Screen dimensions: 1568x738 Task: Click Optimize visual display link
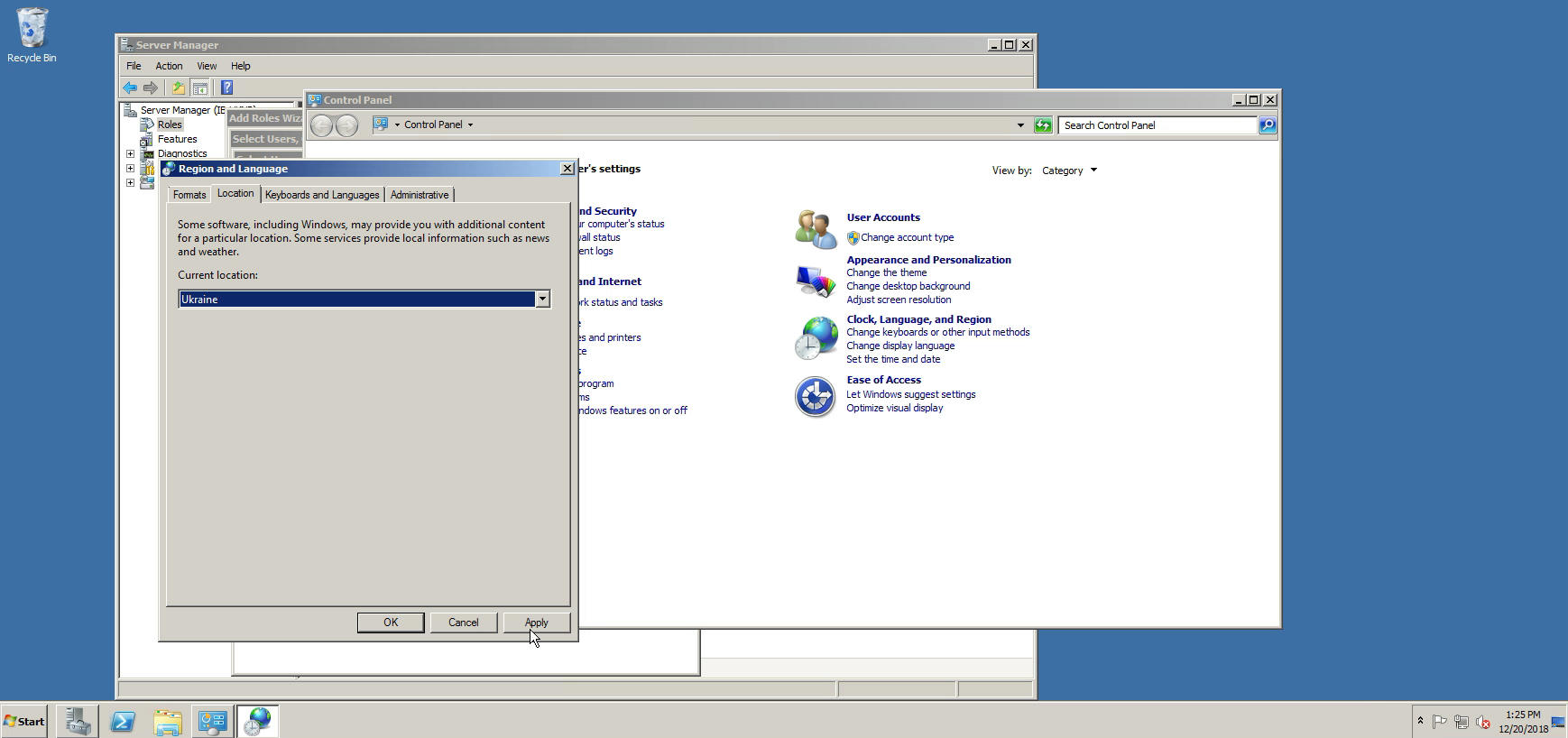tap(894, 408)
